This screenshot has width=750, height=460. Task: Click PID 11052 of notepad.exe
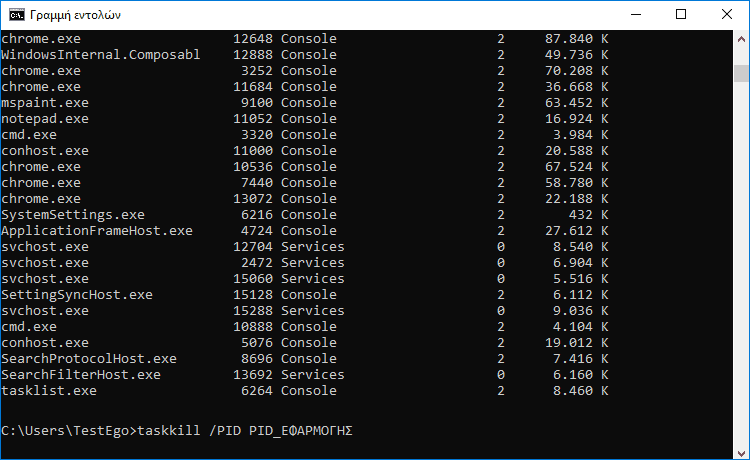253,119
